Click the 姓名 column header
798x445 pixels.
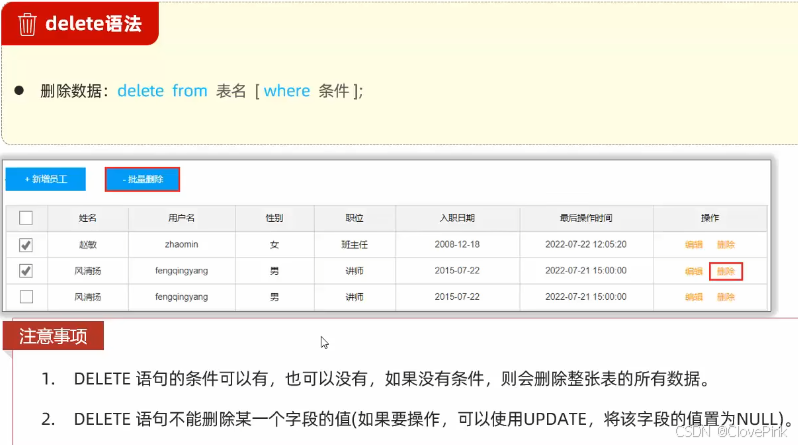tap(88, 218)
